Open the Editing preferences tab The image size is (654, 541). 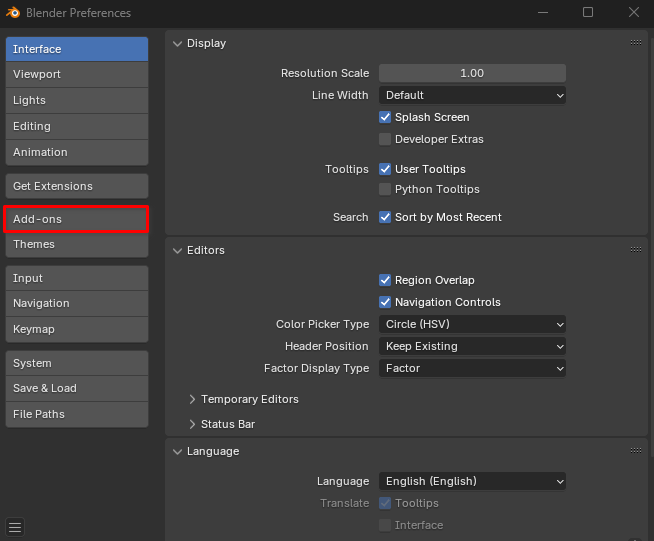(77, 126)
